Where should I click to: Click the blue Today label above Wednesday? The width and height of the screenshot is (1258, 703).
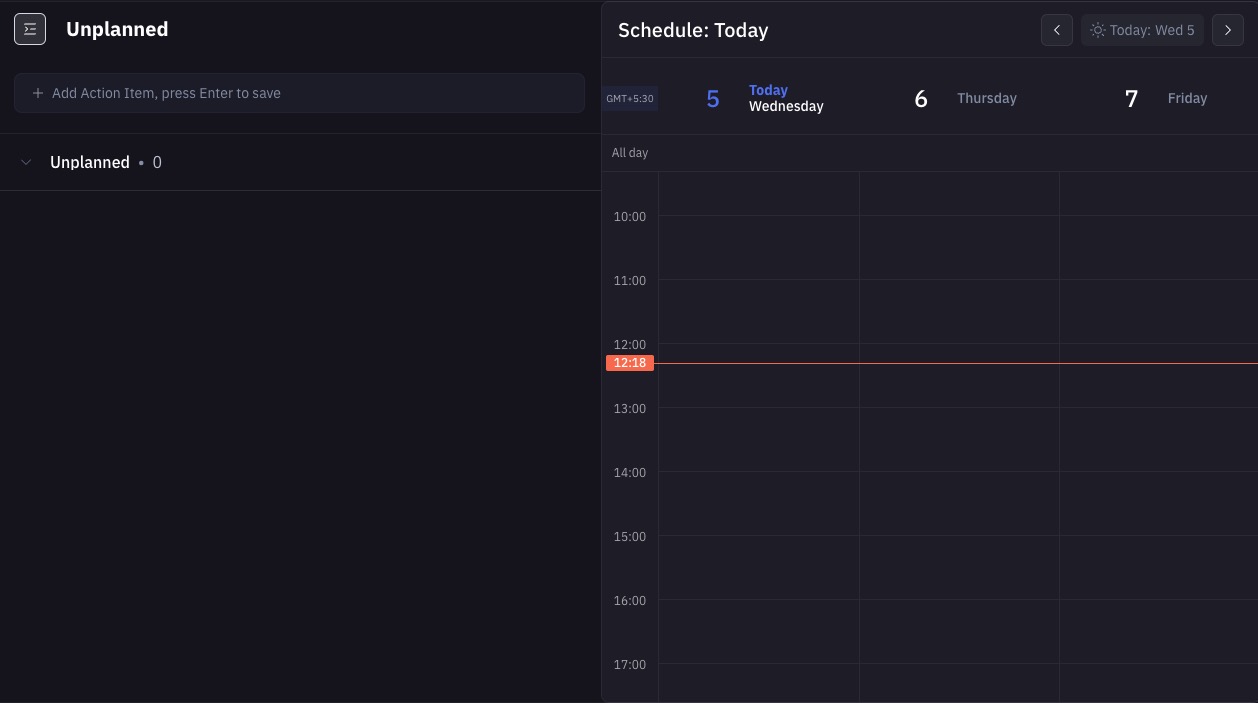tap(768, 90)
